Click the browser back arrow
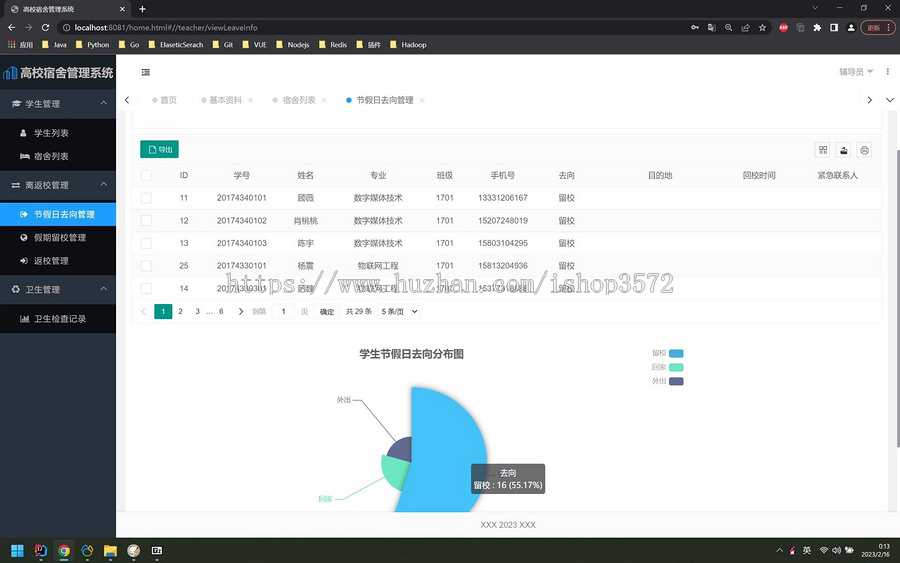The height and width of the screenshot is (563, 900). click(x=11, y=28)
